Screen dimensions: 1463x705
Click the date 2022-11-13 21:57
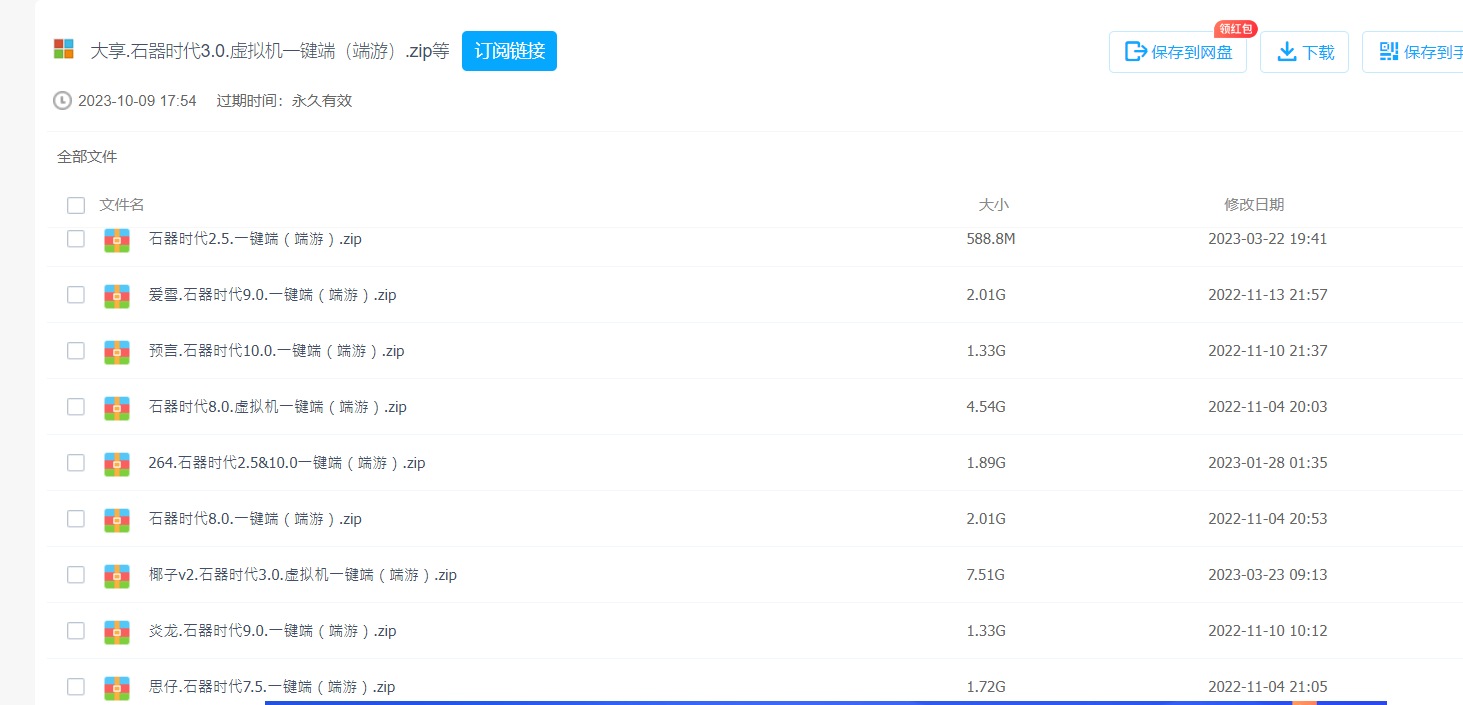[1267, 295]
